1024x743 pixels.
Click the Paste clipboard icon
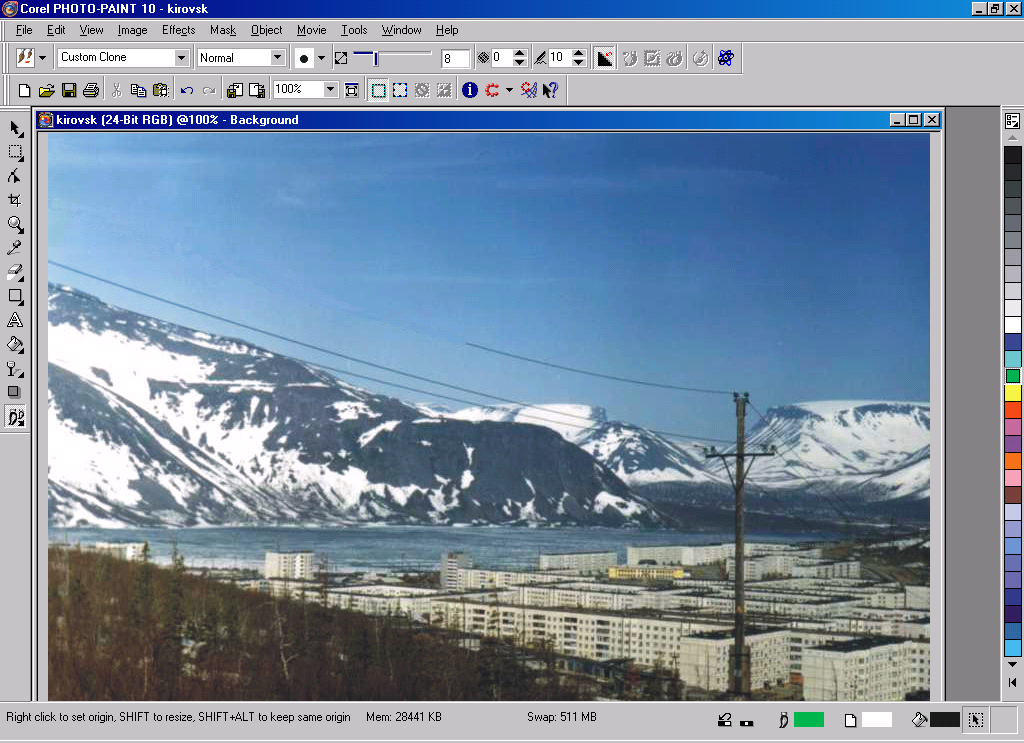point(161,90)
